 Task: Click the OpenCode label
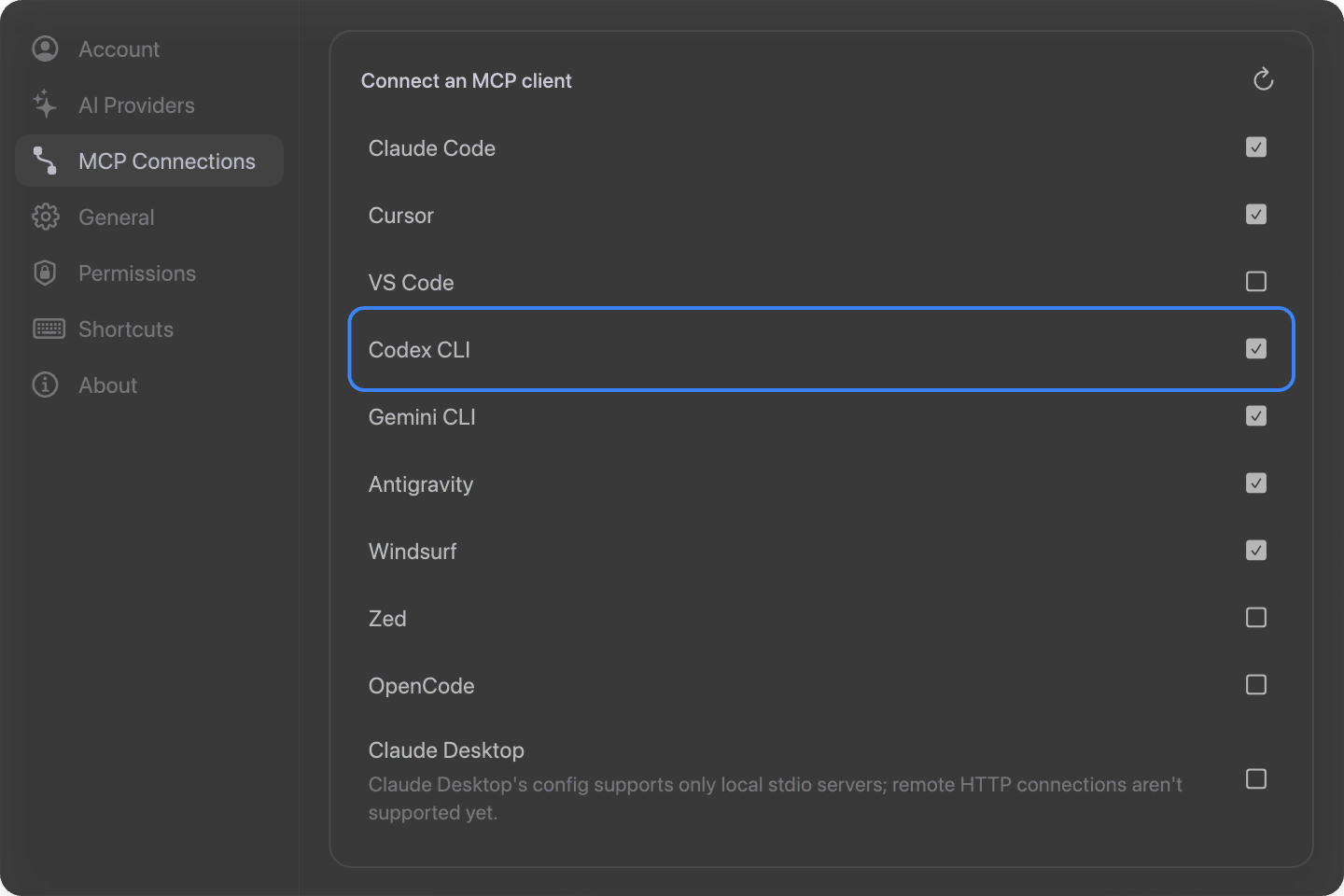pos(421,686)
